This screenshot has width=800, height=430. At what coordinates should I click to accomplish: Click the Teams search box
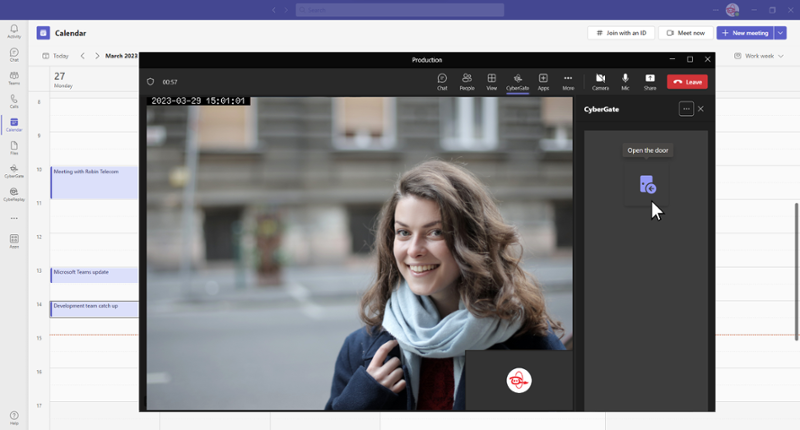tap(399, 10)
